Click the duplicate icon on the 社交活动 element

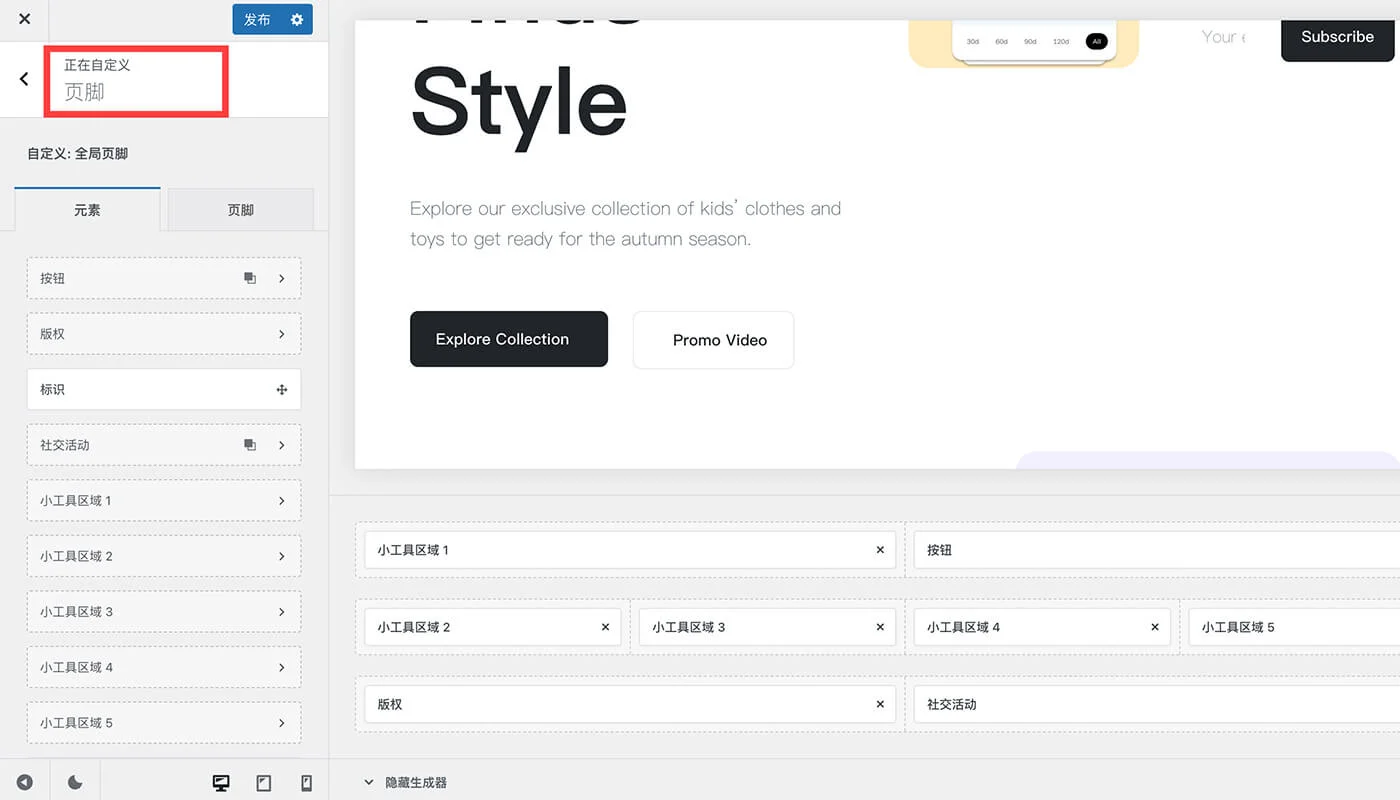point(250,445)
